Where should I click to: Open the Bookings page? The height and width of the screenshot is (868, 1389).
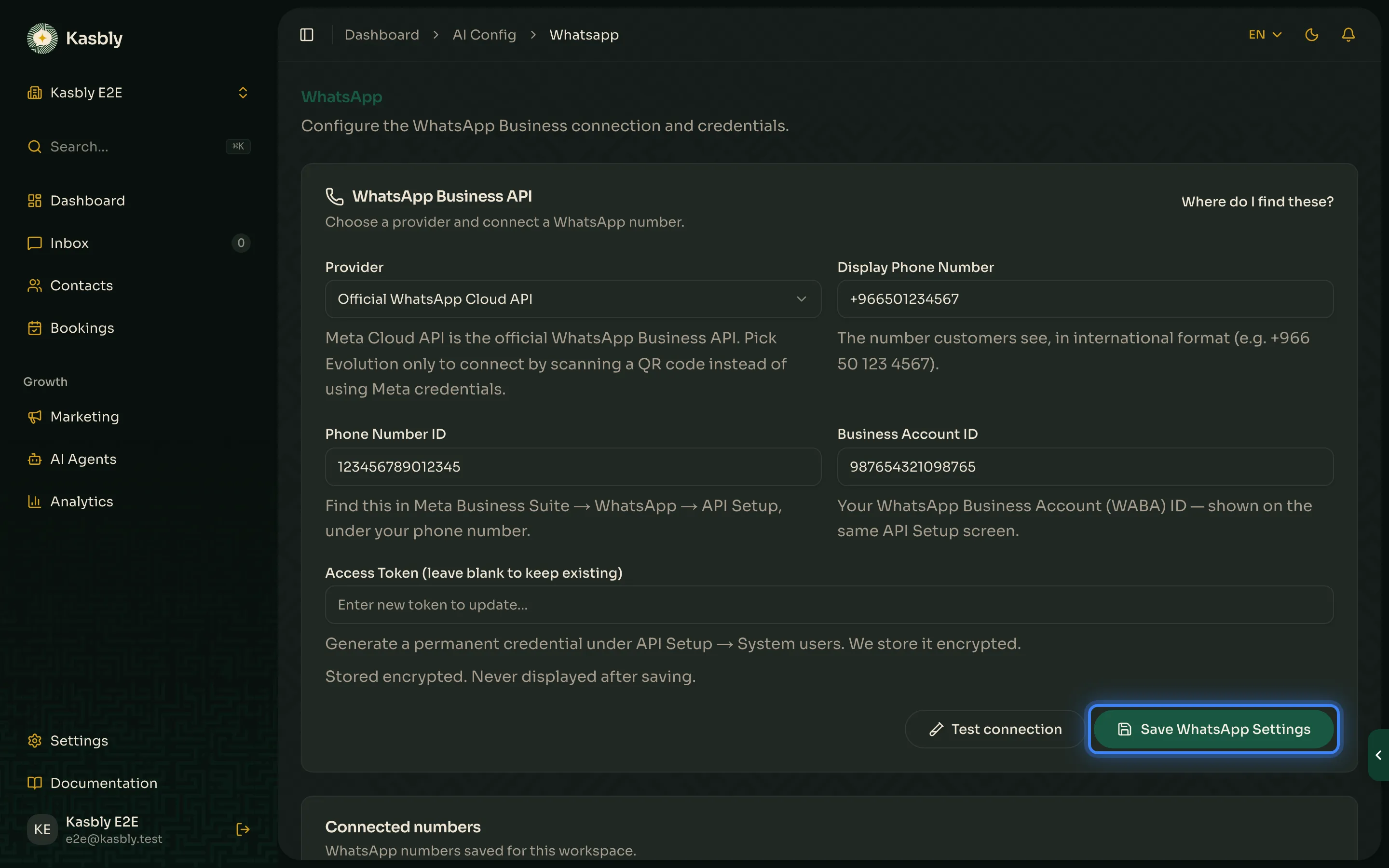138,328
